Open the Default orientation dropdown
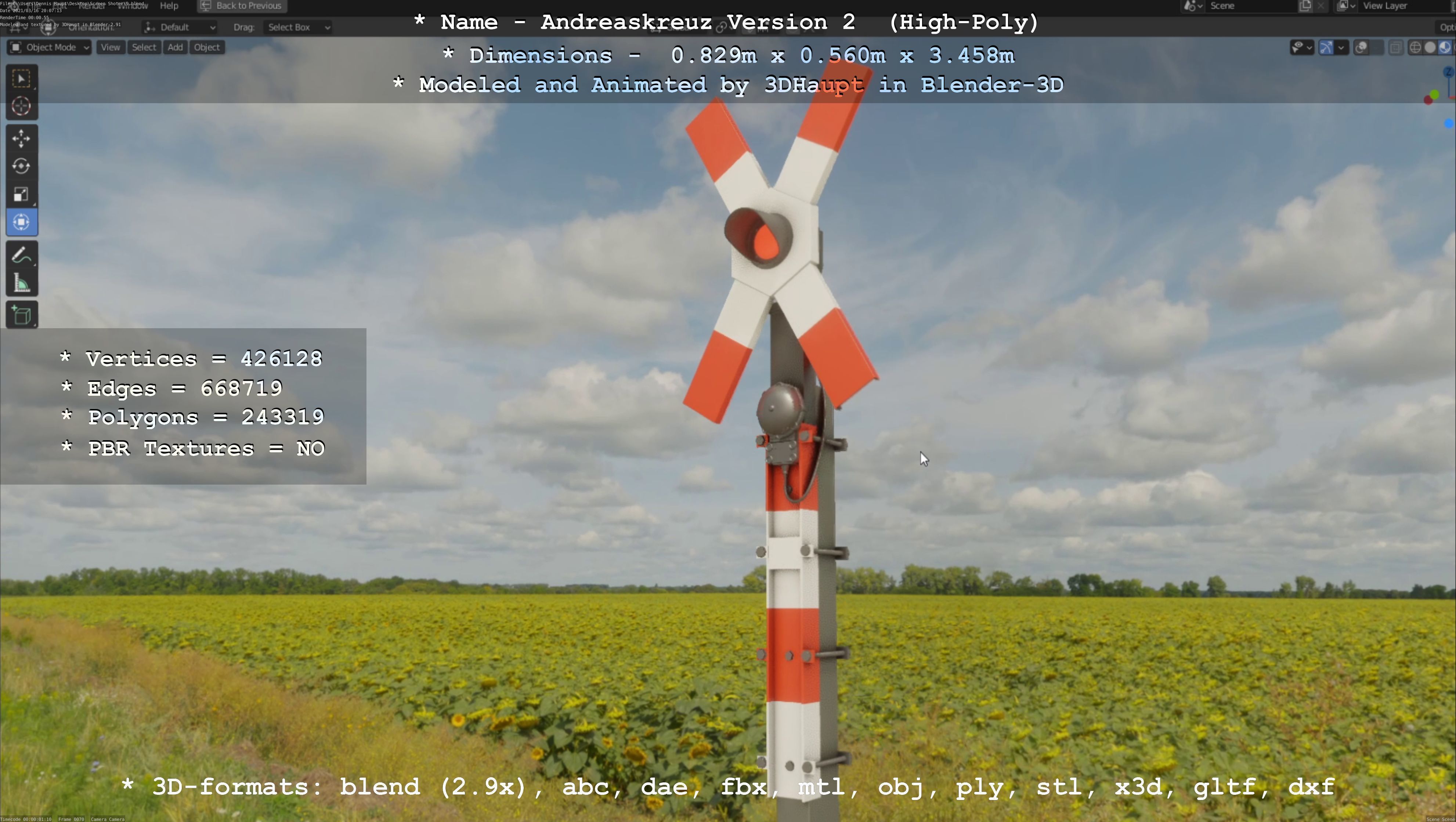This screenshot has width=1456, height=822. click(x=180, y=27)
